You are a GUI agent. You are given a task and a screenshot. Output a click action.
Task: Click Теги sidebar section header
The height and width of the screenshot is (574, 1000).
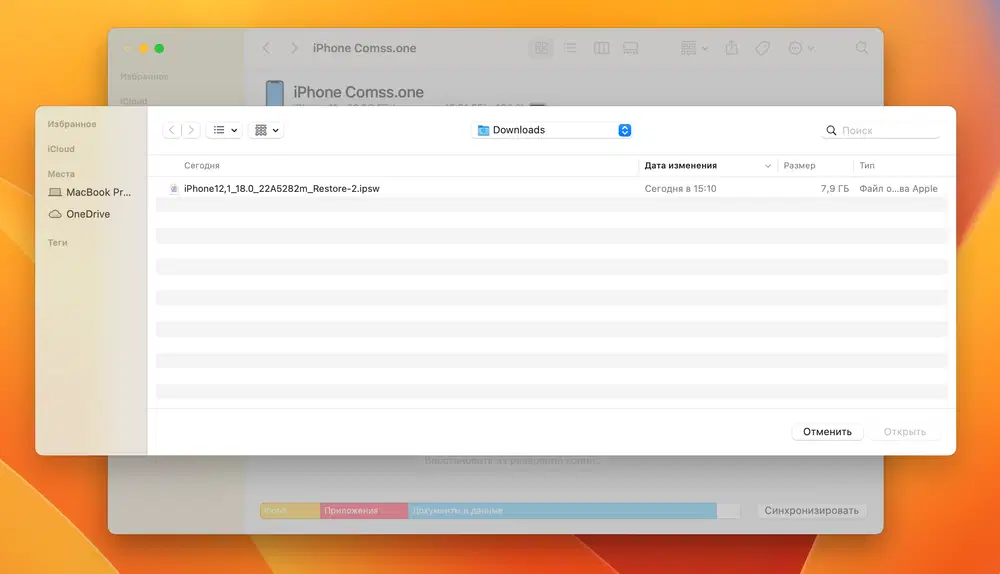(x=57, y=242)
